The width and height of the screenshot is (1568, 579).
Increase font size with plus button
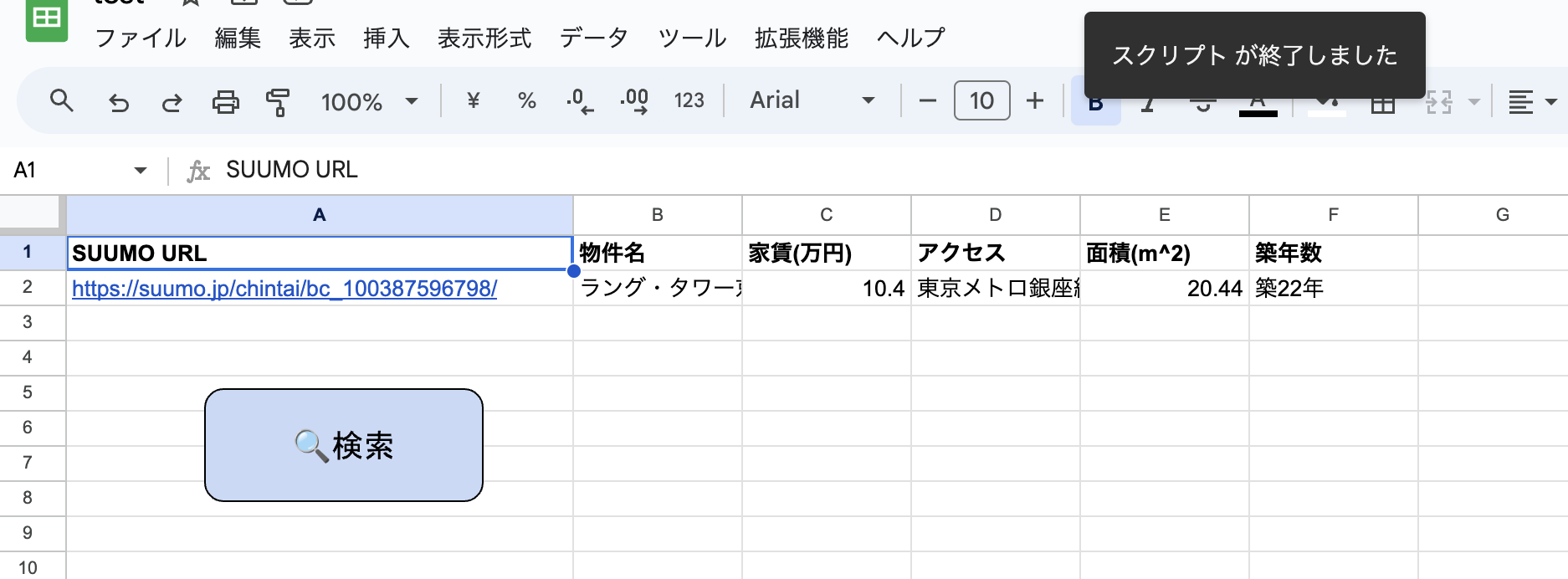1035,101
